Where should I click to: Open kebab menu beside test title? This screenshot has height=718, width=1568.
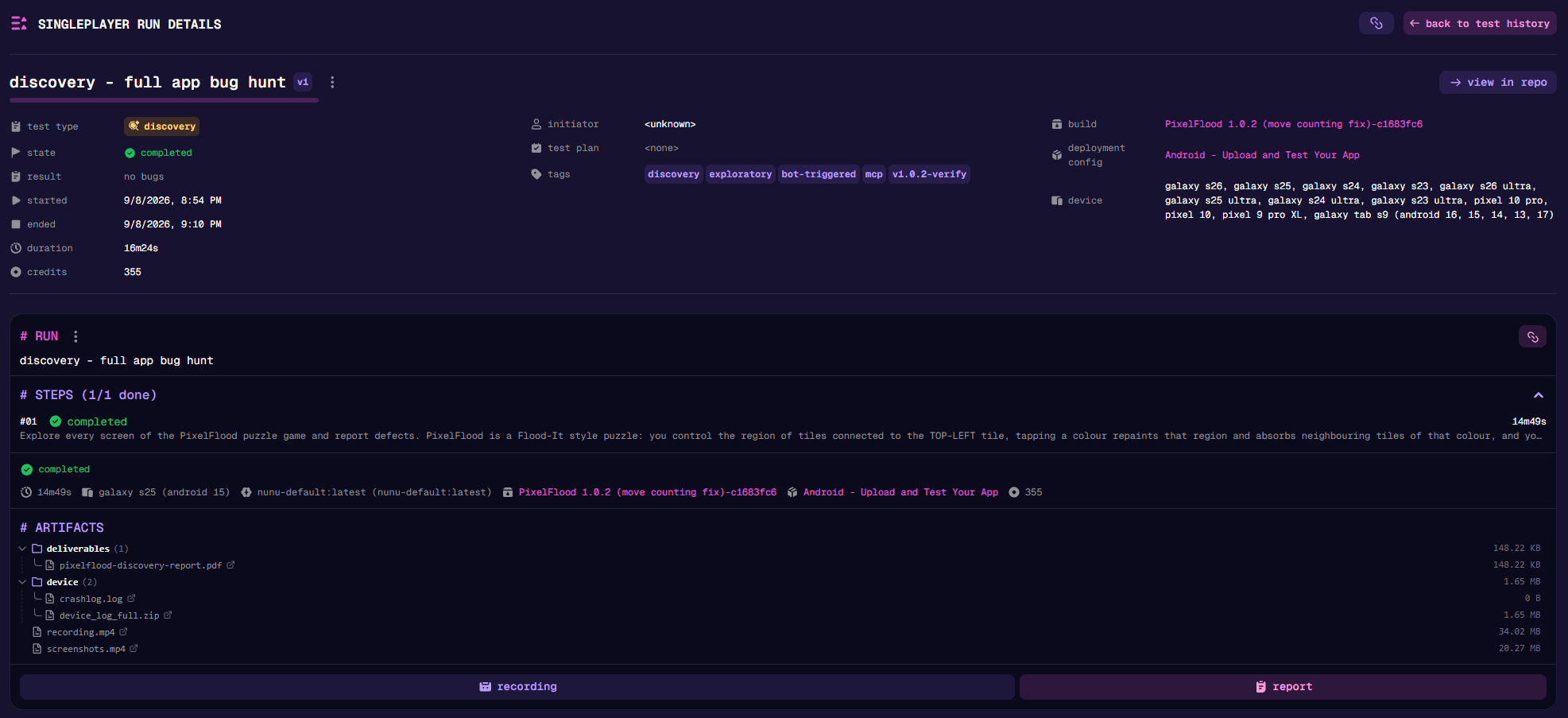332,82
